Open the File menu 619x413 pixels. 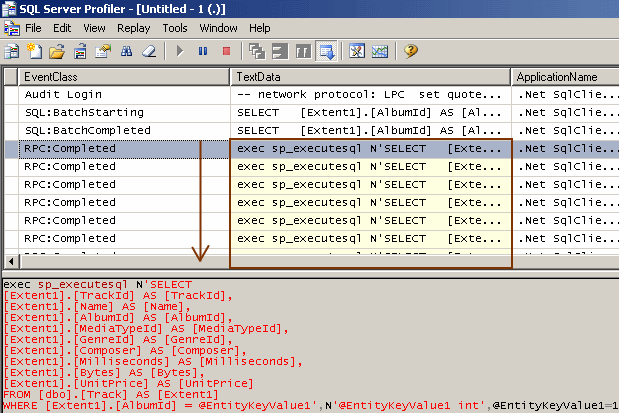(x=33, y=28)
